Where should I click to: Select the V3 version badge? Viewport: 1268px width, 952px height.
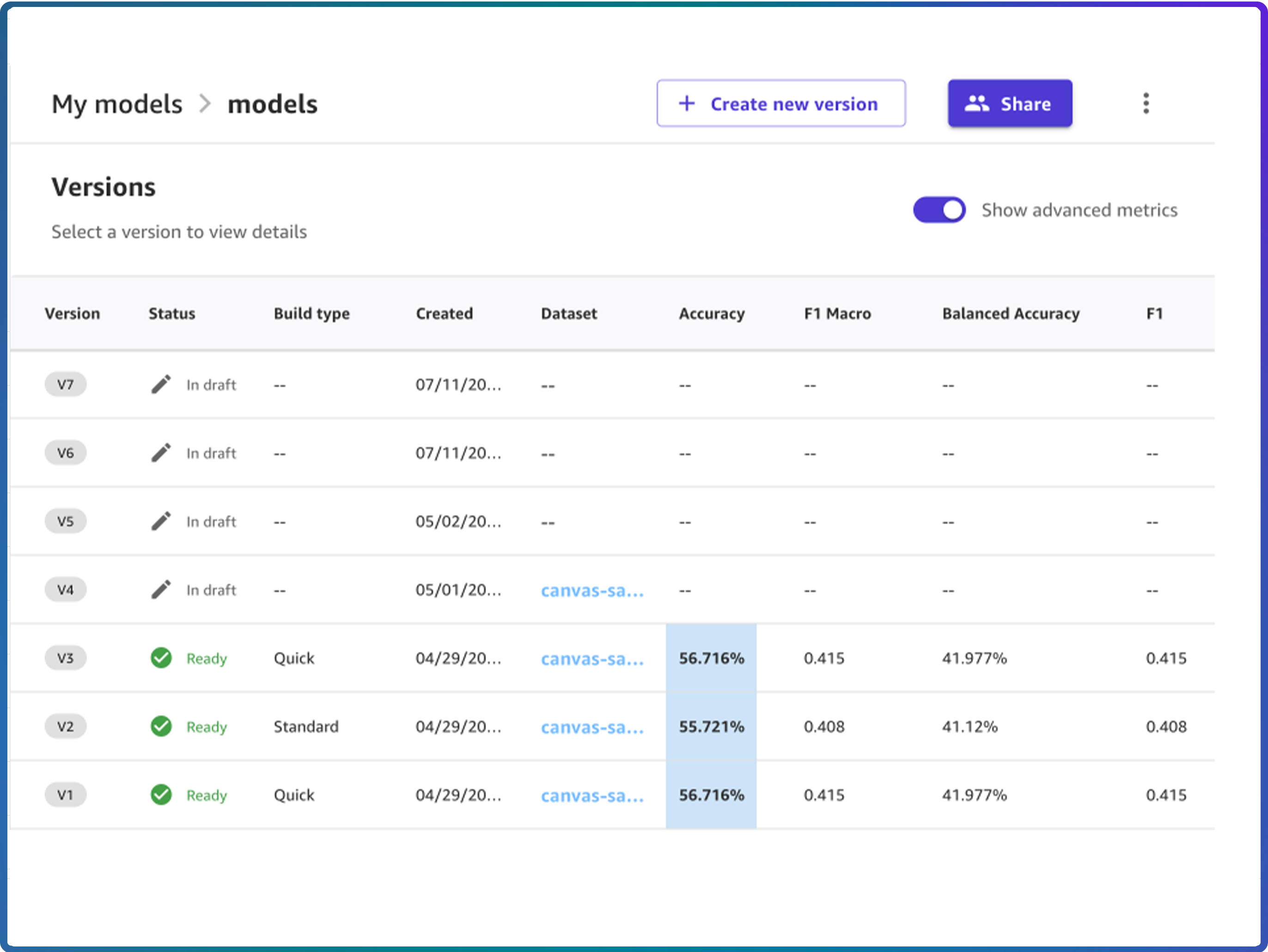[65, 658]
